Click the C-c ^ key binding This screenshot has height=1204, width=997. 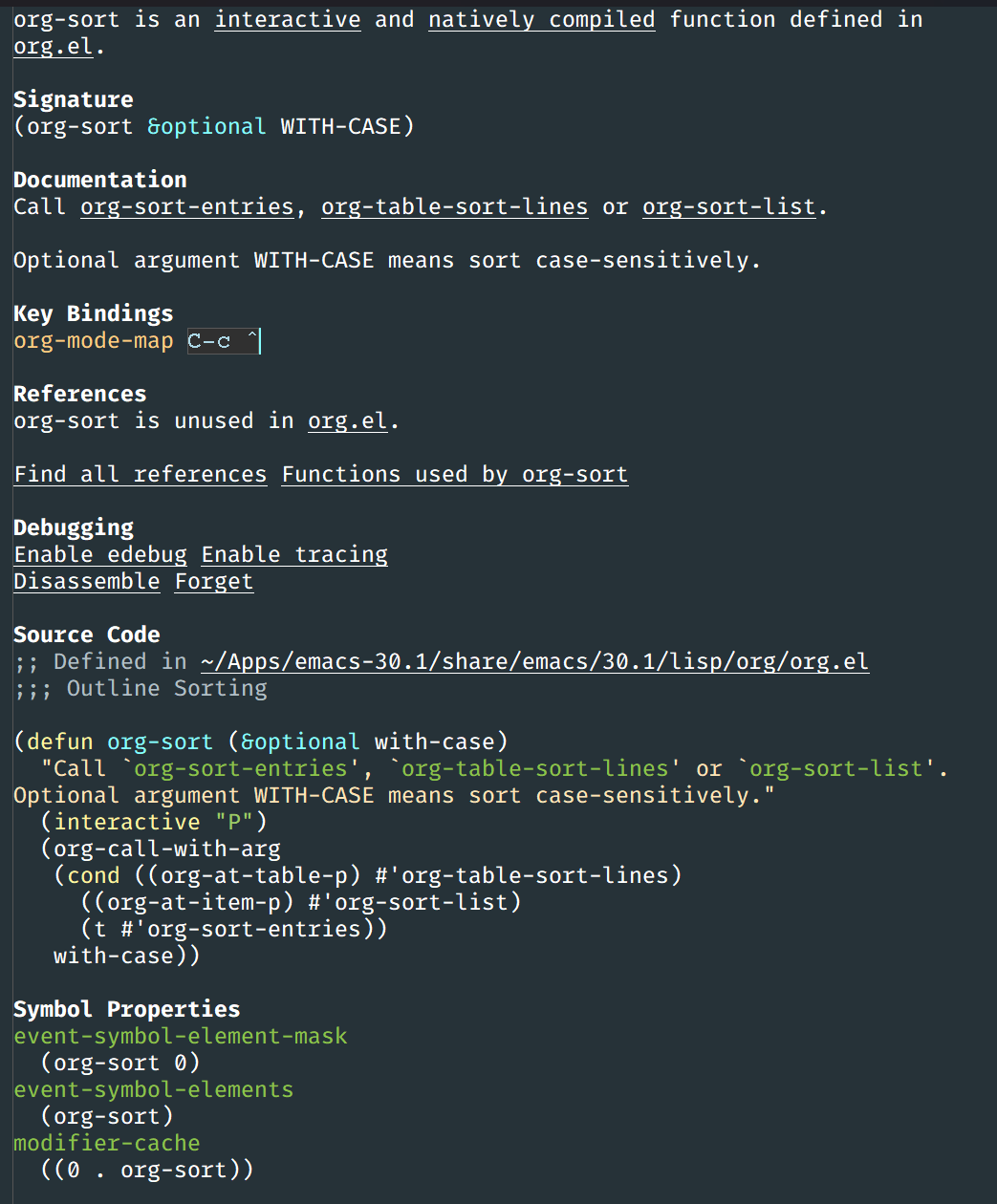pyautogui.click(x=223, y=341)
